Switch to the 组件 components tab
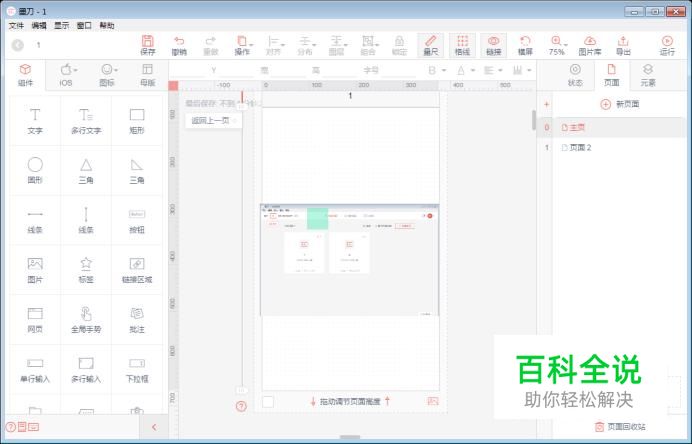Screen dimensions: 692x444 26,75
